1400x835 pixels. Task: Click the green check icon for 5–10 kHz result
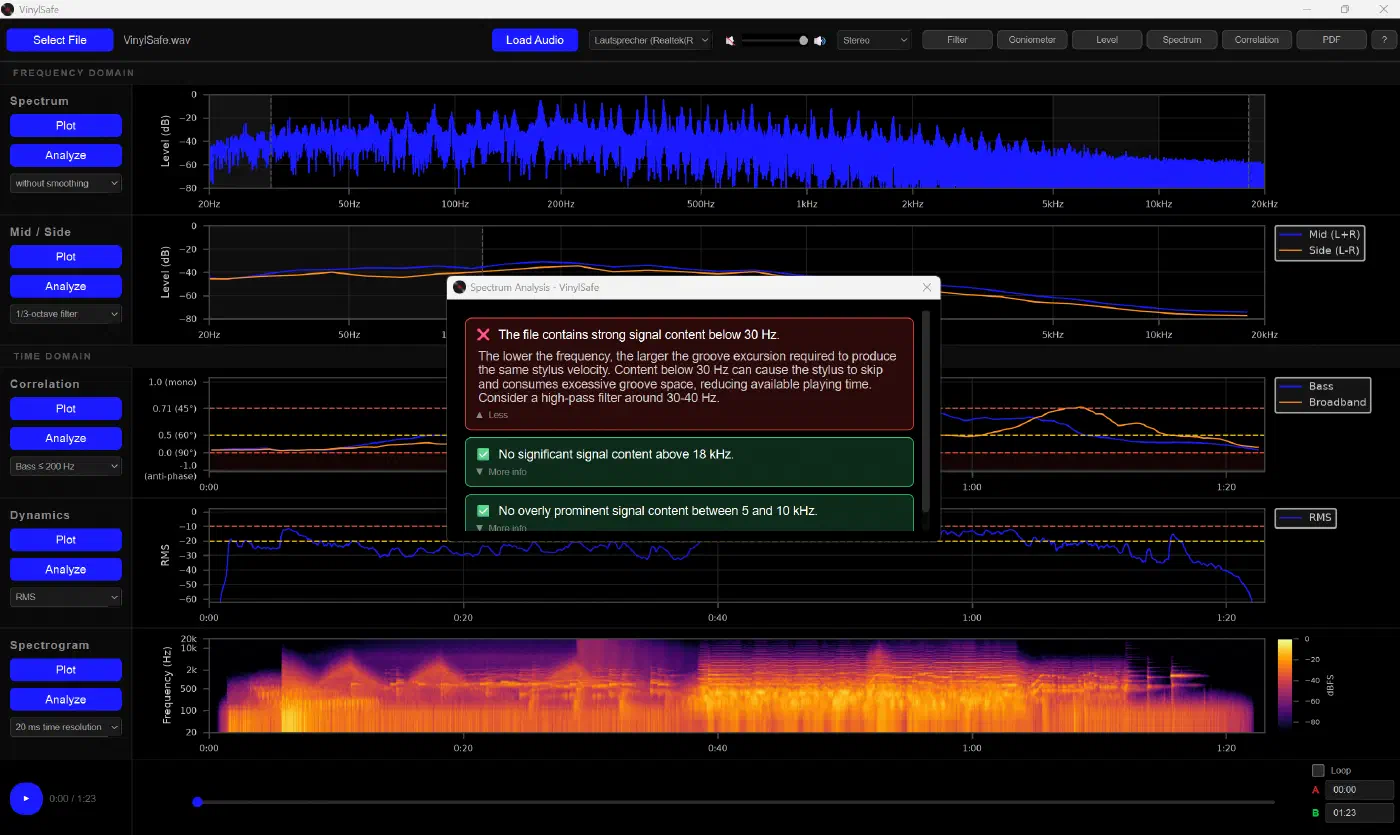[x=483, y=510]
